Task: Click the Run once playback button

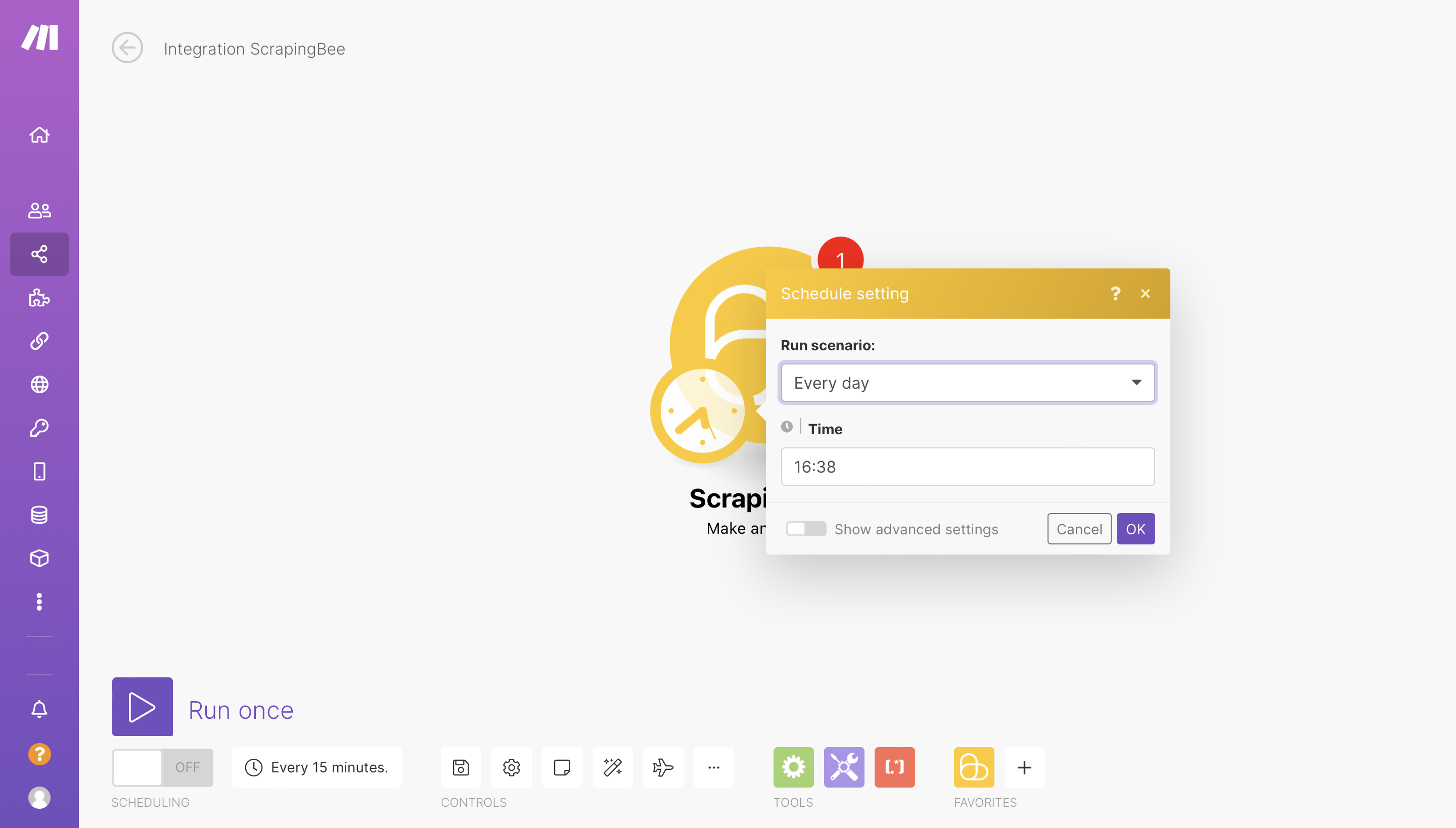Action: coord(140,707)
